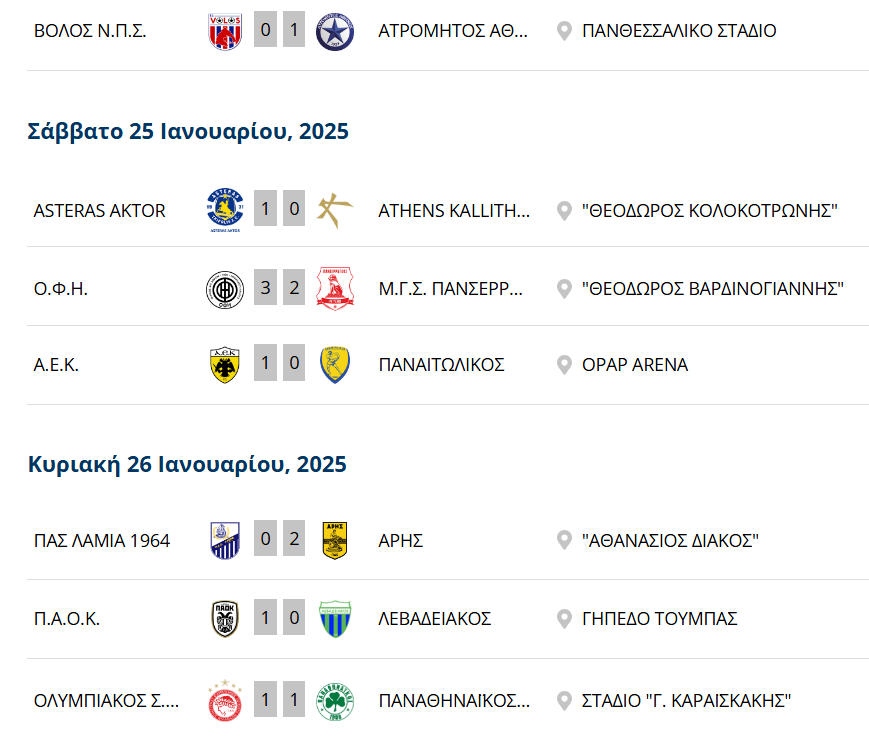Click the Athens Kallithea gold logo
869x737 pixels.
pos(335,210)
